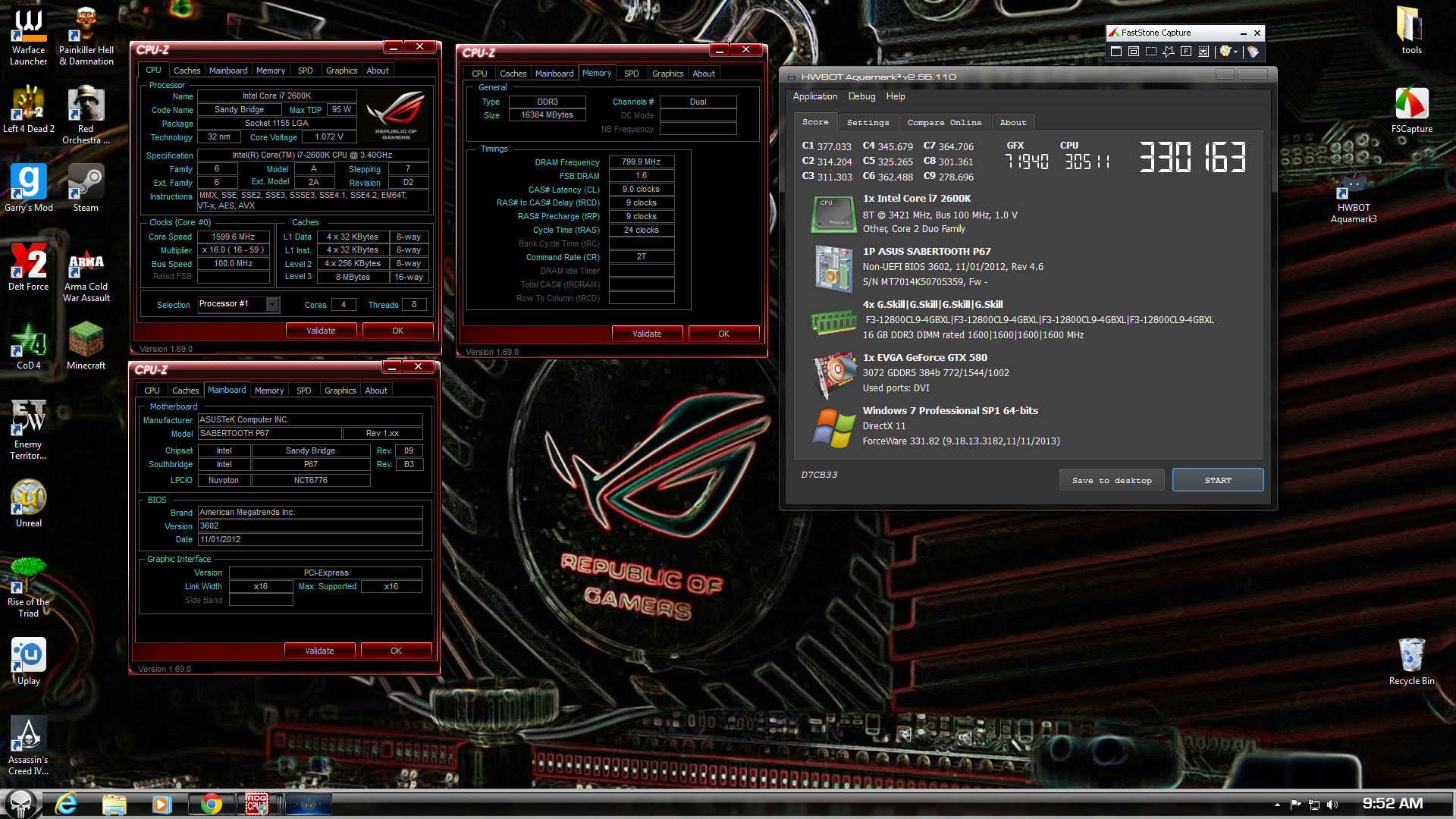Click Validate in Mainboard CPU-Z window

pyautogui.click(x=319, y=651)
